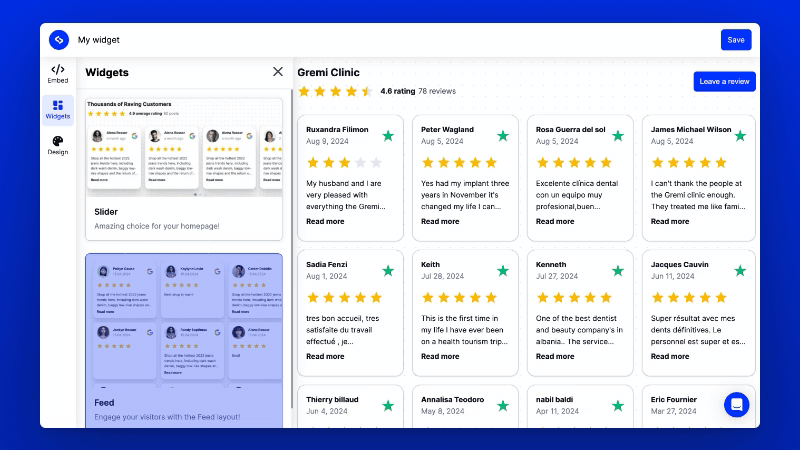Screen dimensions: 800x450
Task: Click green star badge on Peter Wagland card
Action: [x=503, y=136]
